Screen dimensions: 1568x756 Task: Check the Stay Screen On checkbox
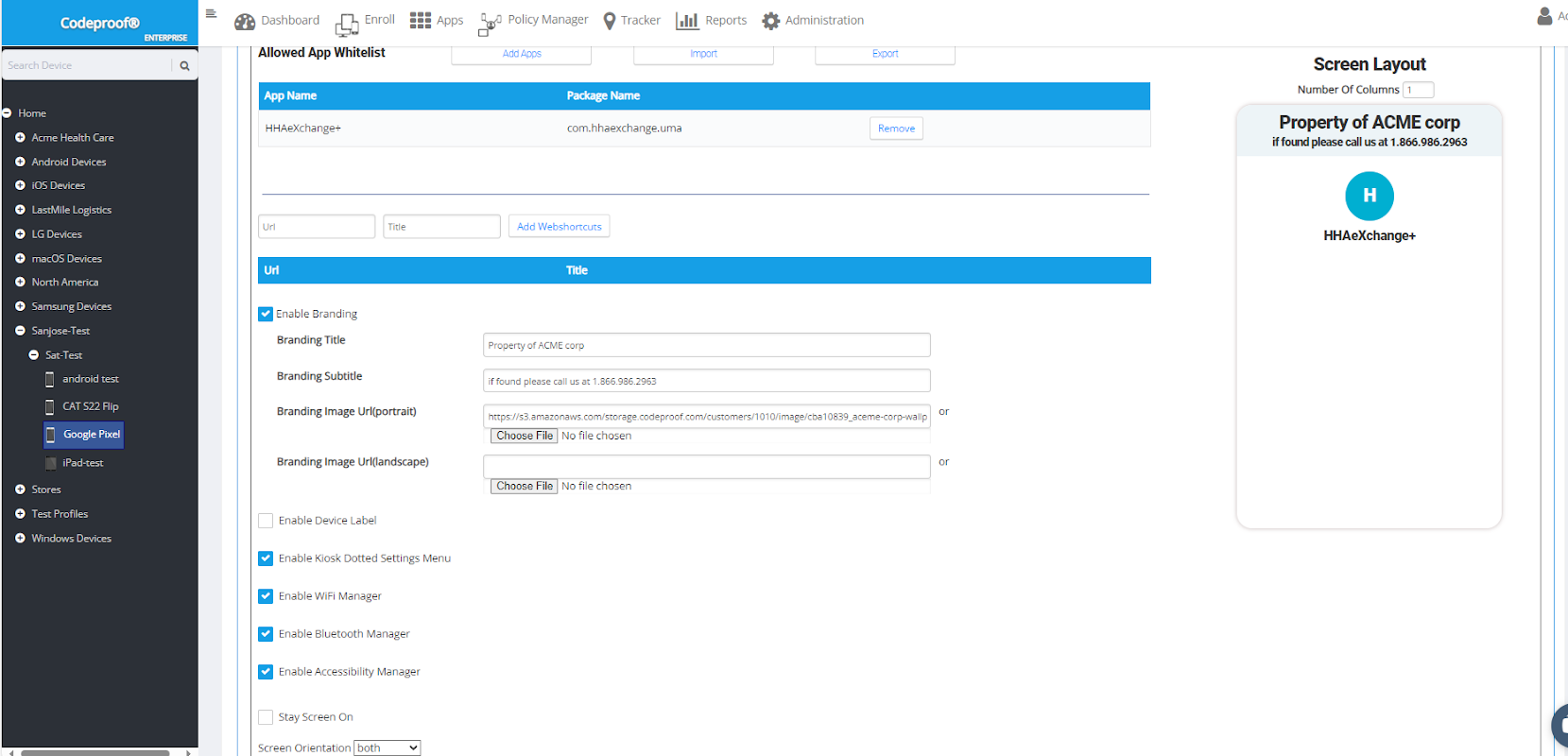(266, 717)
